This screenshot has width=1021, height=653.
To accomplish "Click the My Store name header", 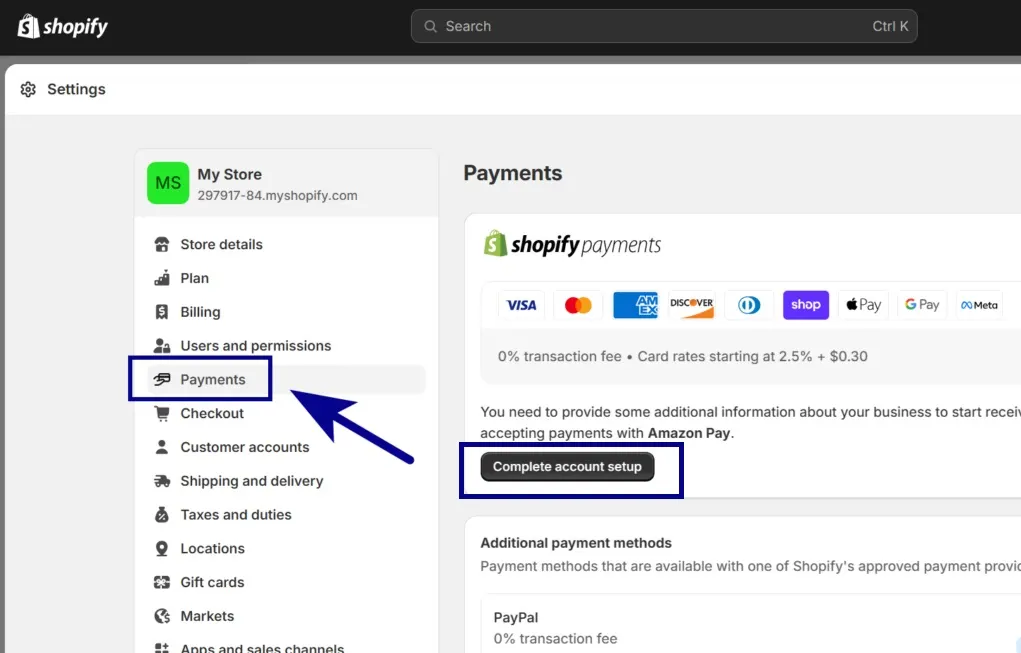I will 229,175.
